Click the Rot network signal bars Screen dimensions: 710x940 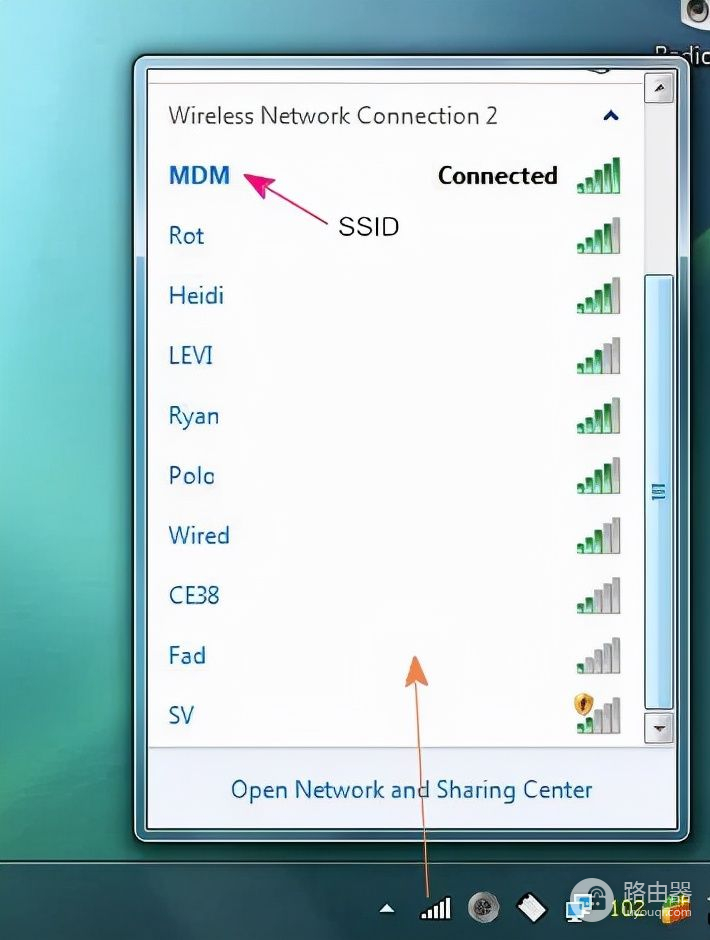[598, 236]
